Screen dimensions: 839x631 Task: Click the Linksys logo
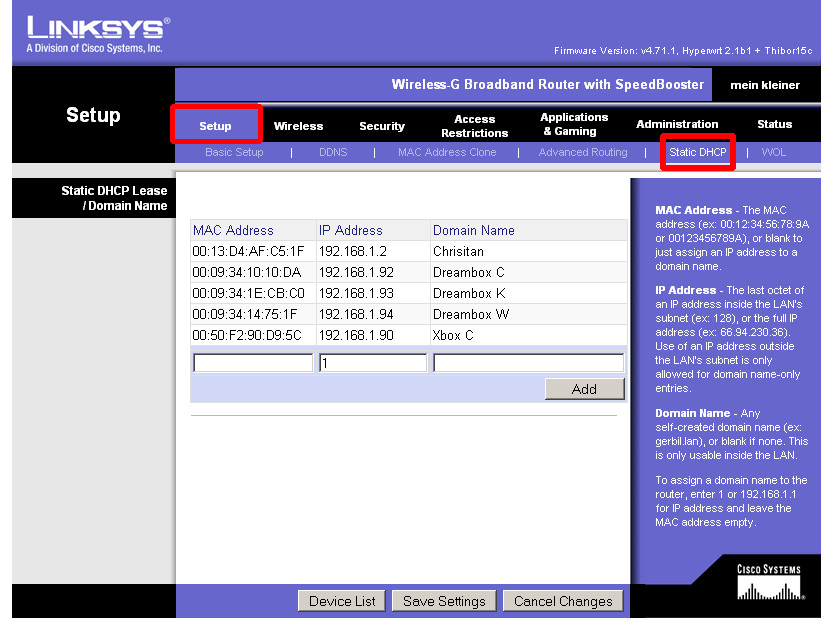coord(98,31)
